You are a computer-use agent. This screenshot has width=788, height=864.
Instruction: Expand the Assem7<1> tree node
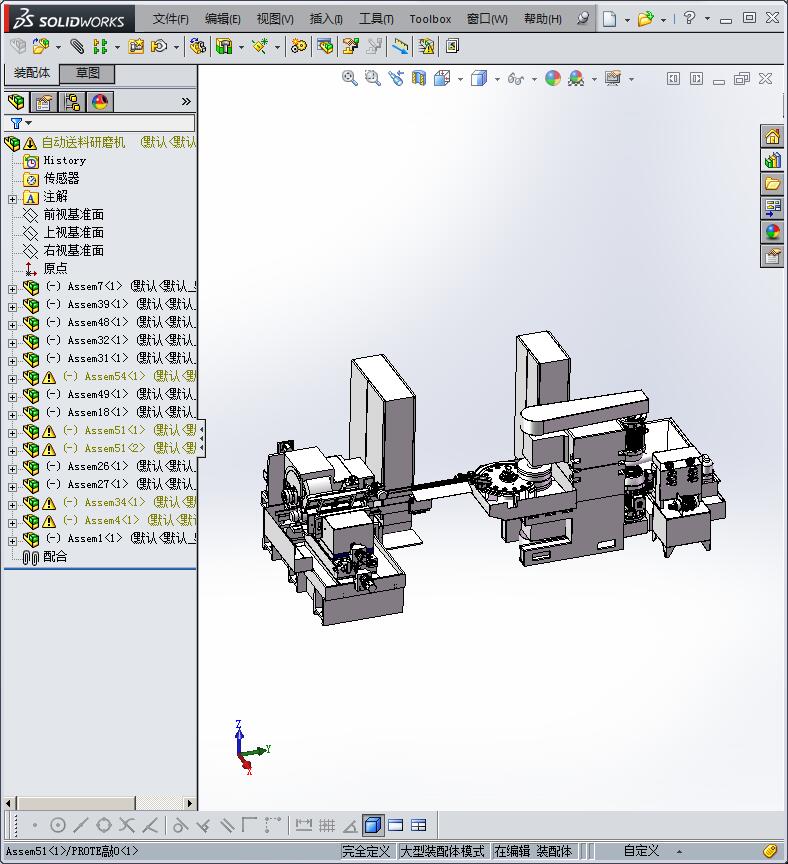click(12, 288)
